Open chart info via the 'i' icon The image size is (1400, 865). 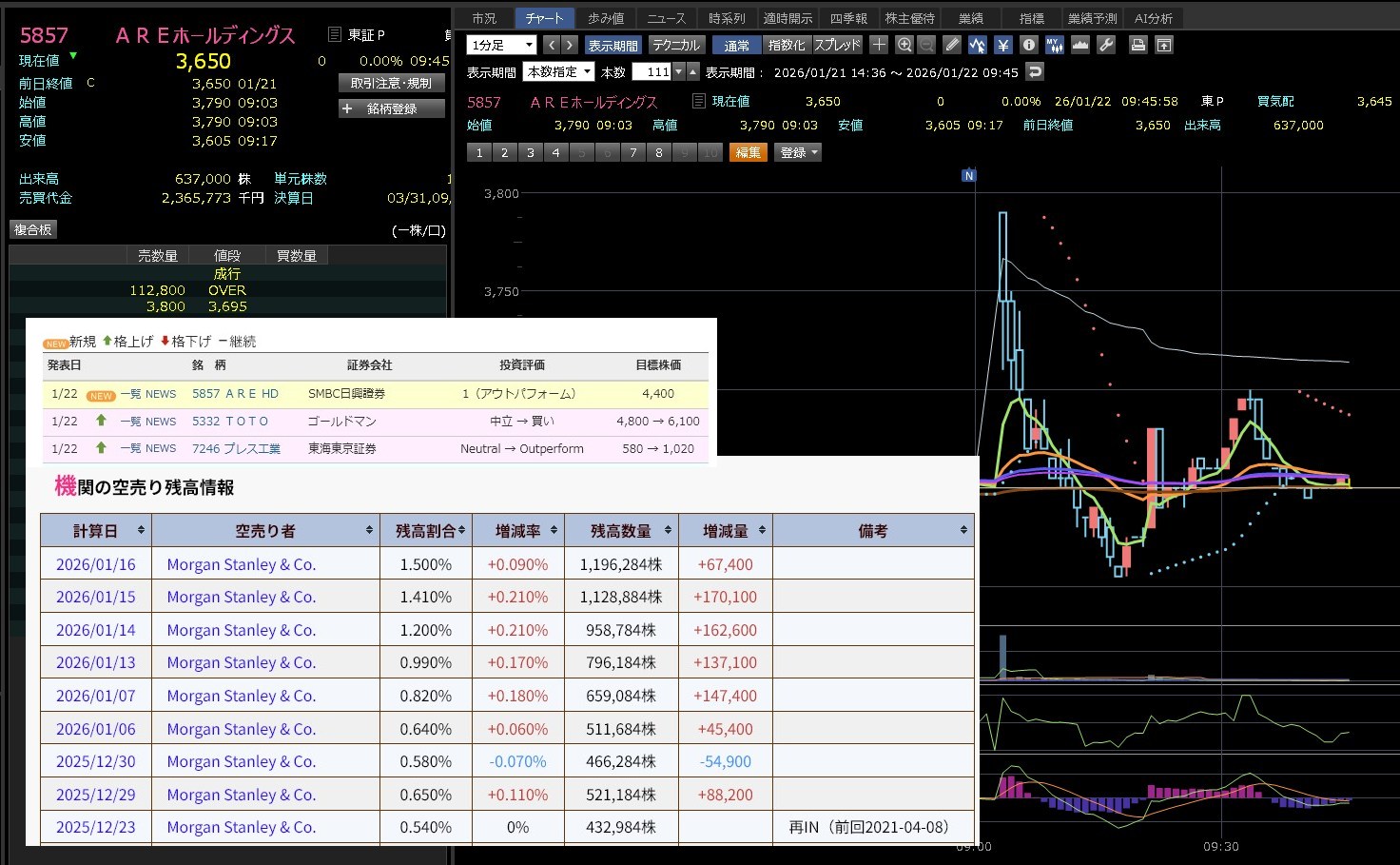click(1028, 45)
